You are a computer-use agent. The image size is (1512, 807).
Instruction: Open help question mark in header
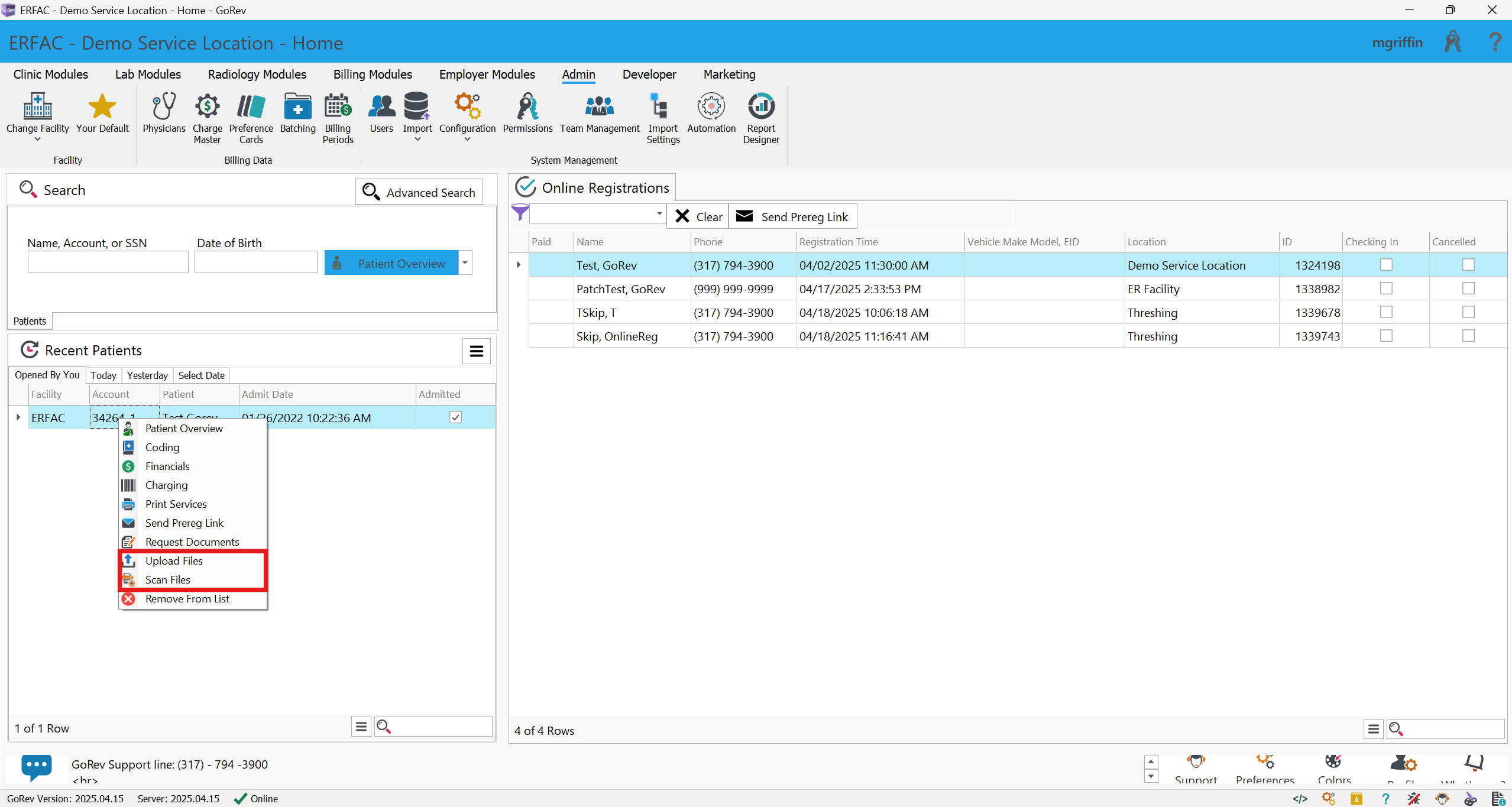point(1495,43)
